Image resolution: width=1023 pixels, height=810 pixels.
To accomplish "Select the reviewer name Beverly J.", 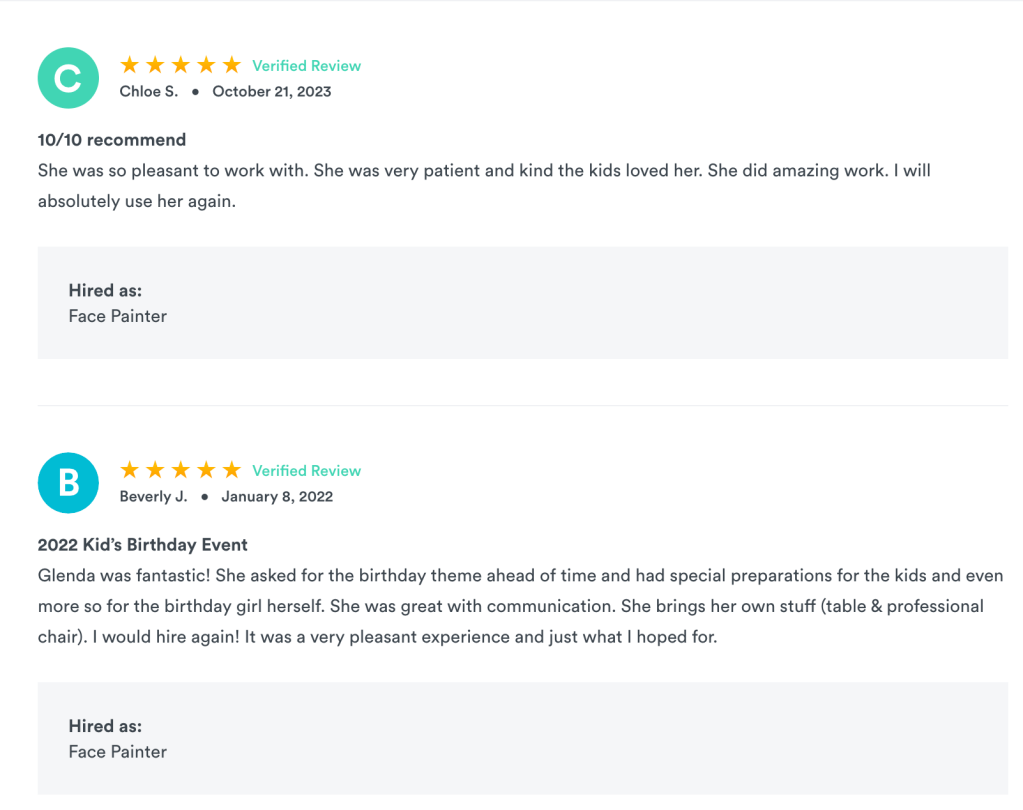I will (153, 496).
